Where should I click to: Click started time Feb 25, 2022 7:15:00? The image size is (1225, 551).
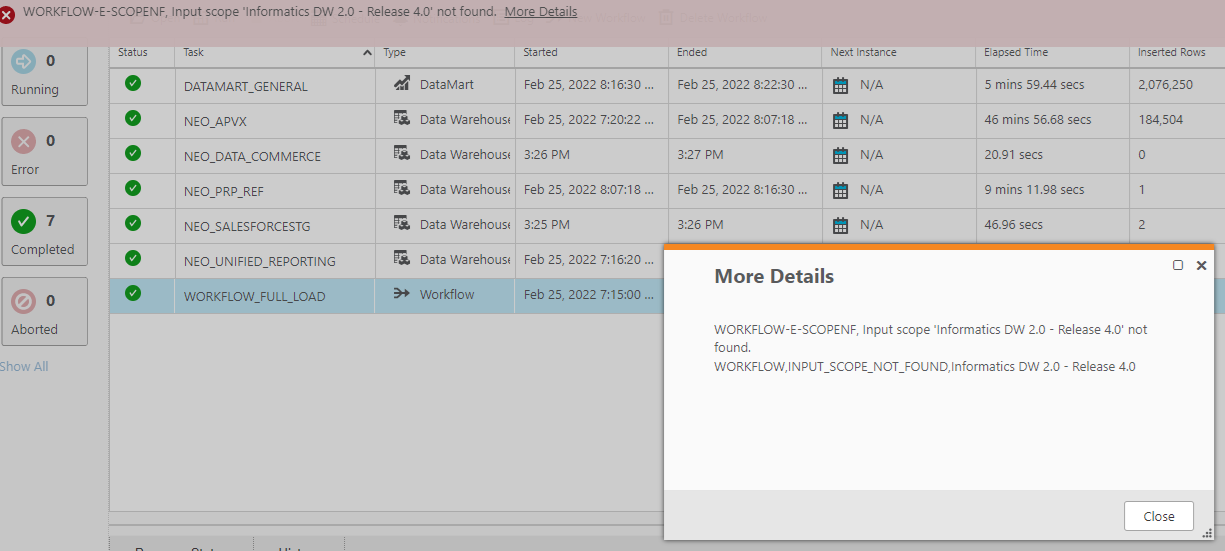(x=589, y=295)
